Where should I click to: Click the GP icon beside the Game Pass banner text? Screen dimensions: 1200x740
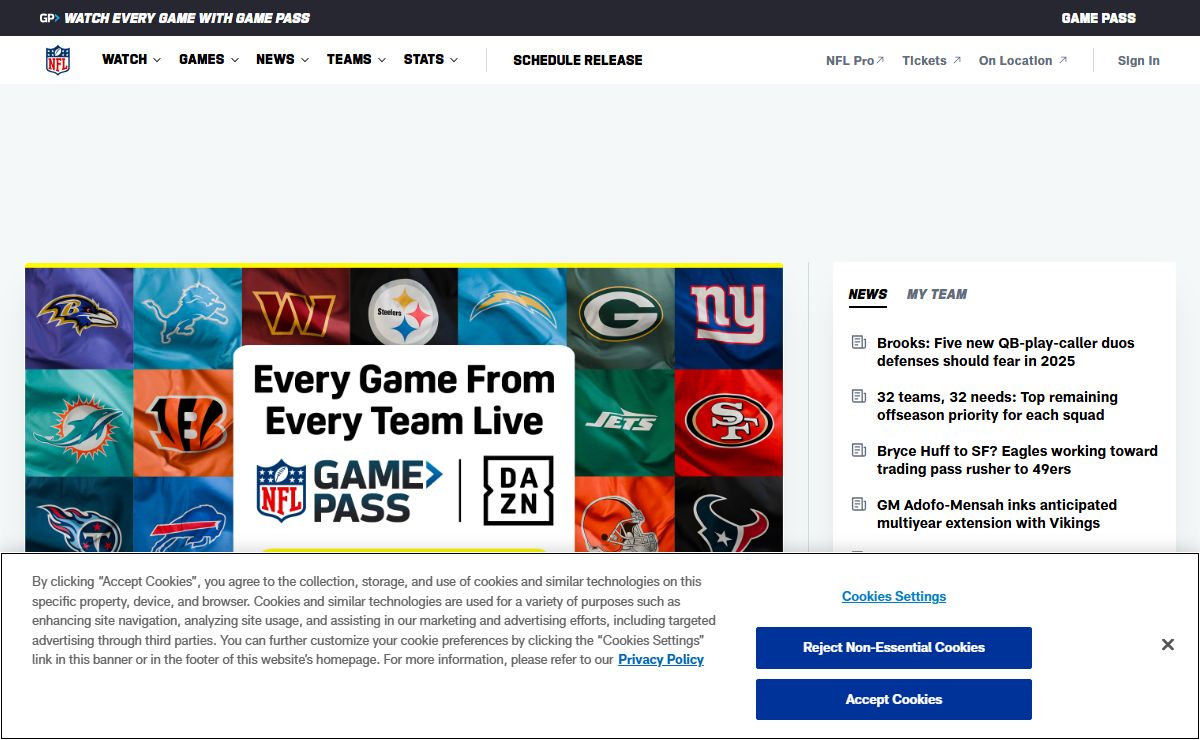coord(49,18)
